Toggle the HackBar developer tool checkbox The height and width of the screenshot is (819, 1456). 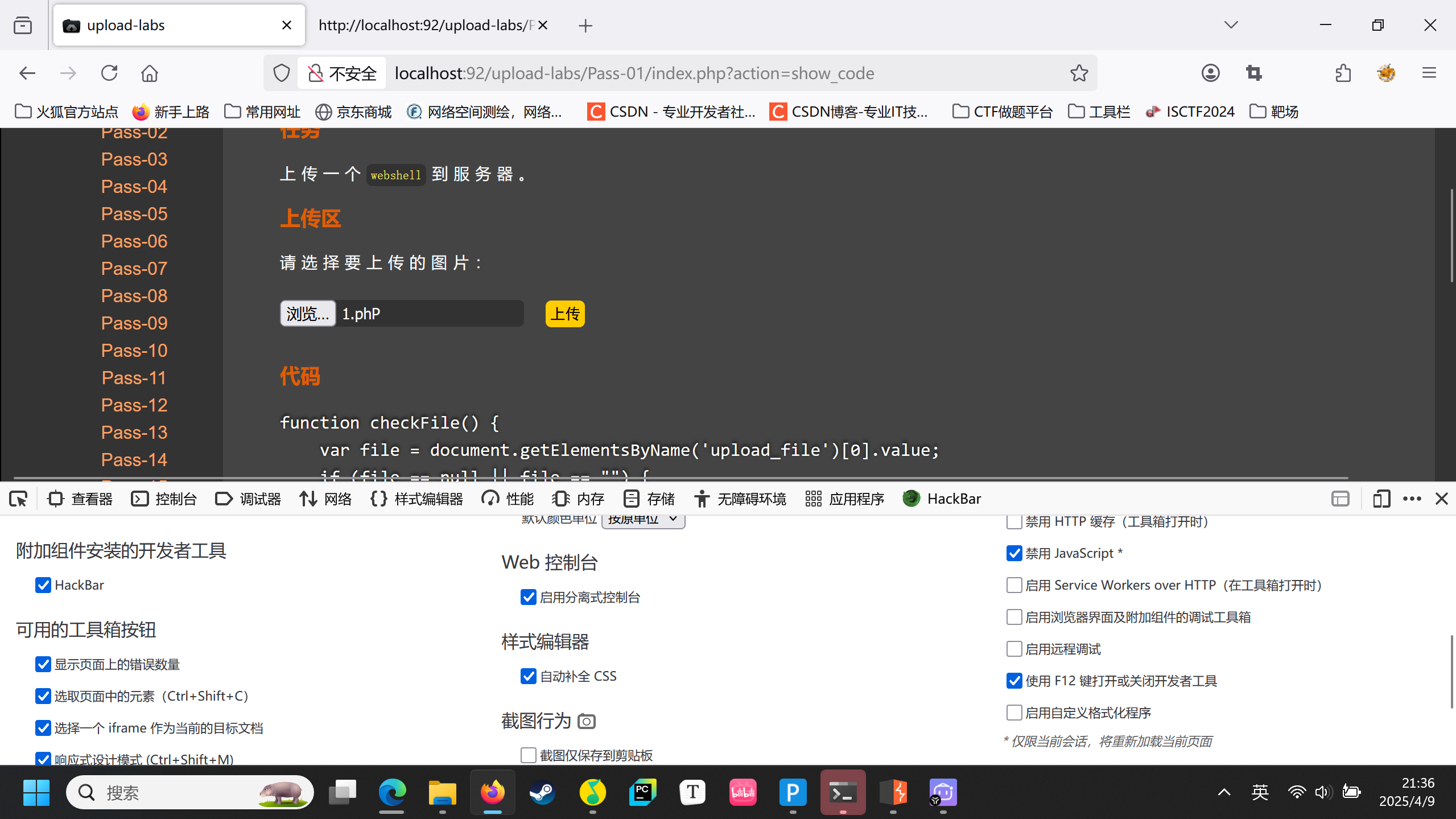43,585
